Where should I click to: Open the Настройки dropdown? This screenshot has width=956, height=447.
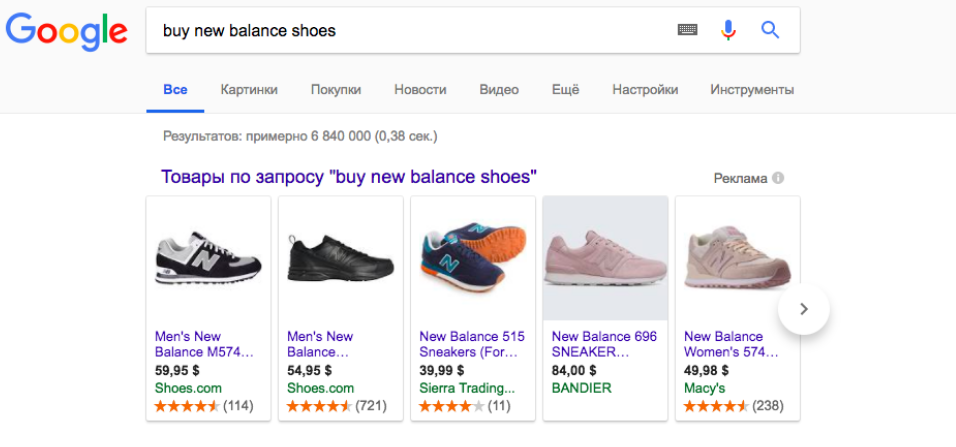(x=645, y=89)
